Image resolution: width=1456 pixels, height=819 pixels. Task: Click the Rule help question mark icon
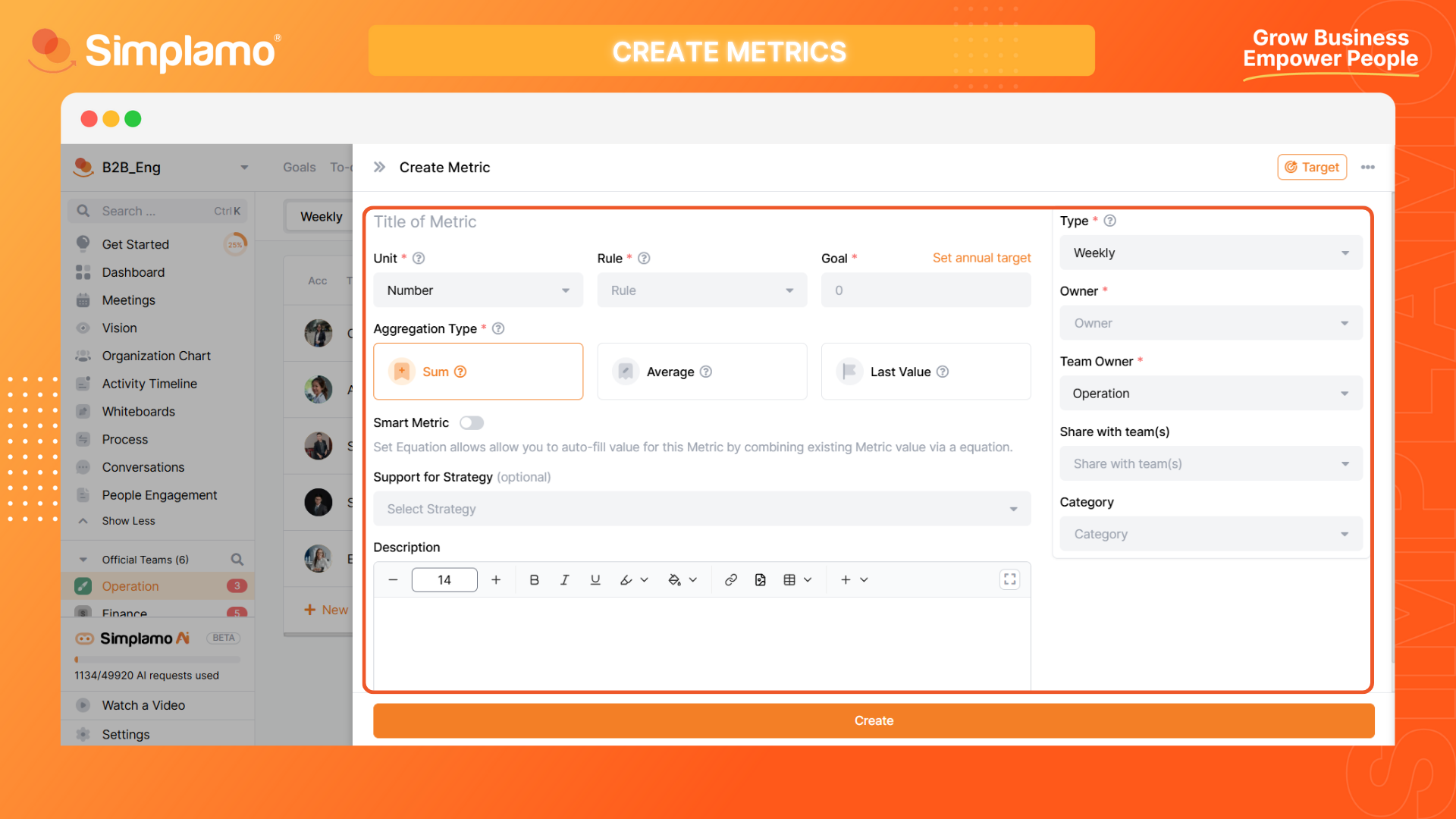(x=644, y=259)
